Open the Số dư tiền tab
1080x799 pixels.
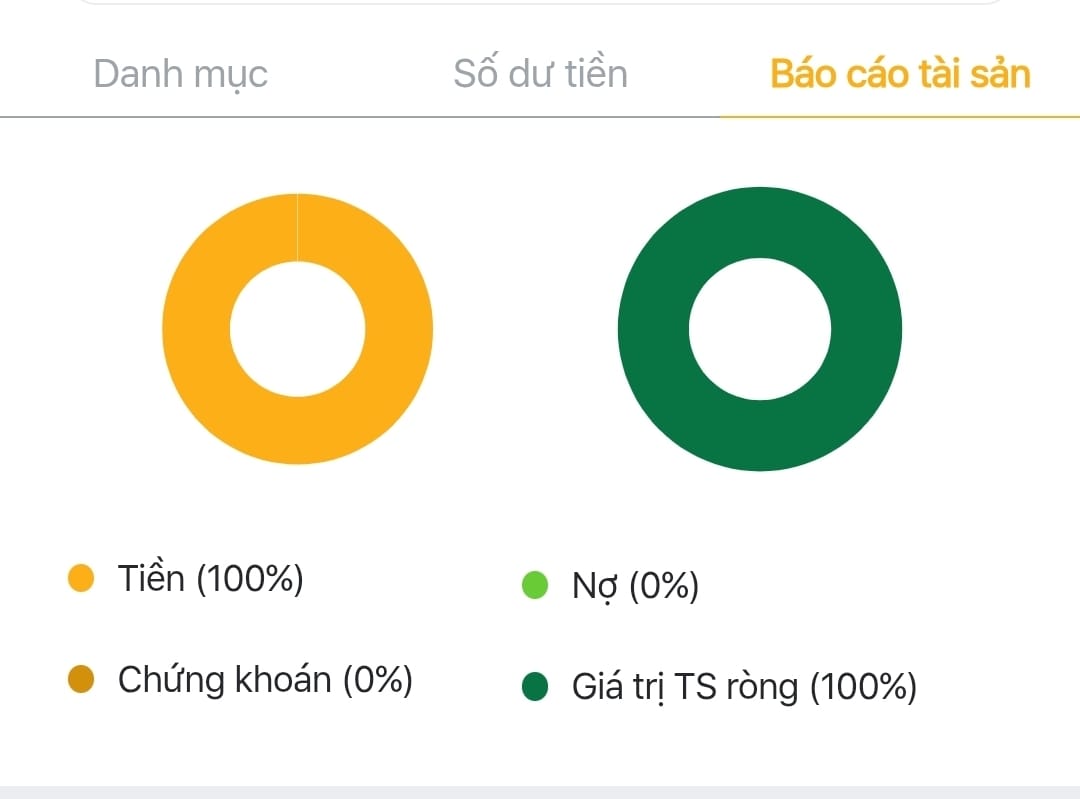point(540,74)
